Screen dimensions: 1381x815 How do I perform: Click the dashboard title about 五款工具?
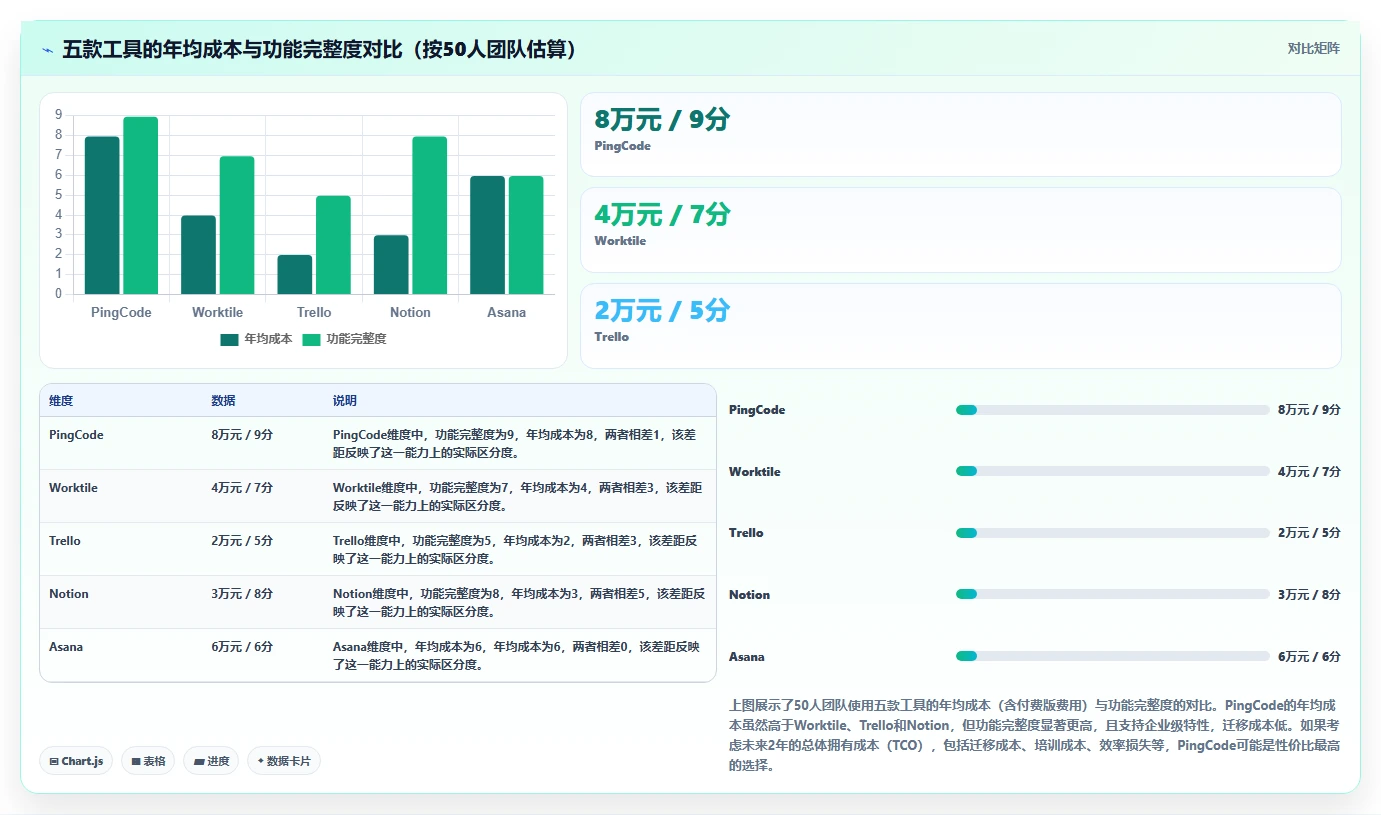click(x=319, y=49)
